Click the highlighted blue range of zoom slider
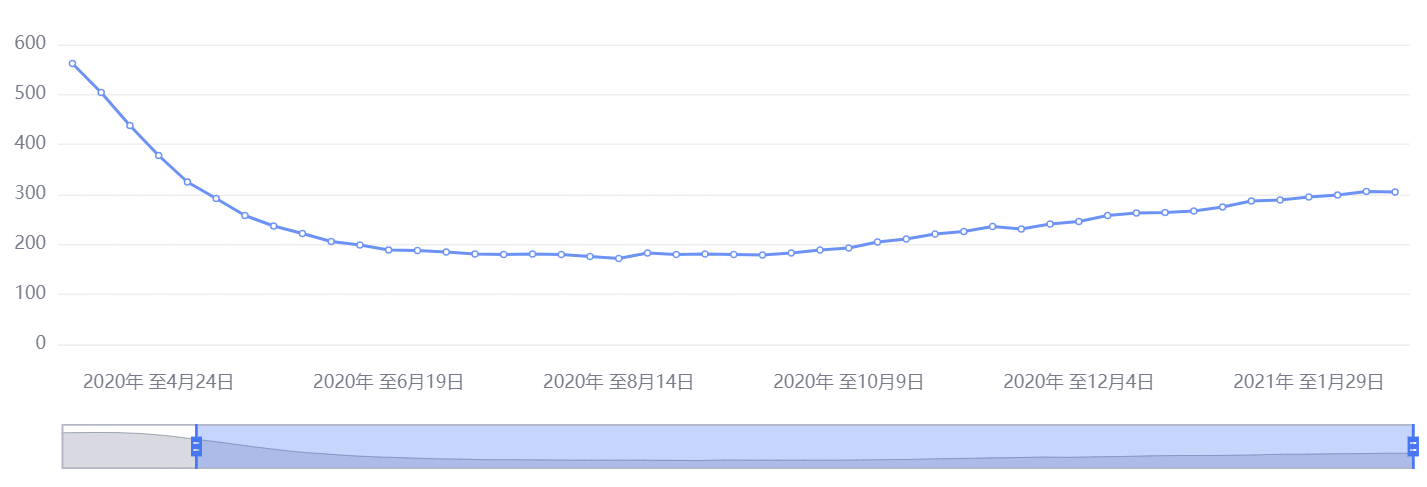Image resolution: width=1427 pixels, height=487 pixels. [x=804, y=446]
